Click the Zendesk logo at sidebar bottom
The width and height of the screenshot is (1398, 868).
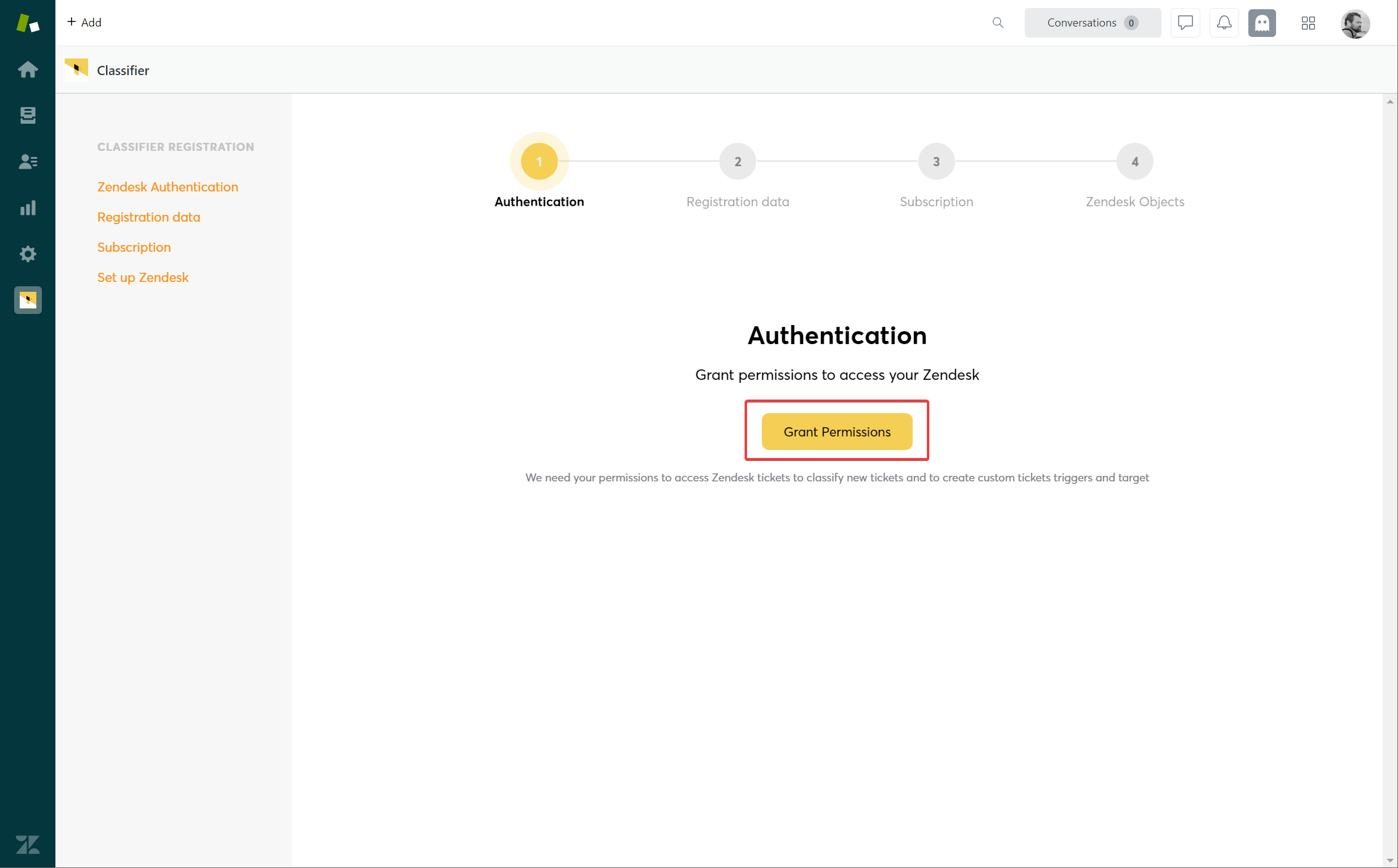28,845
